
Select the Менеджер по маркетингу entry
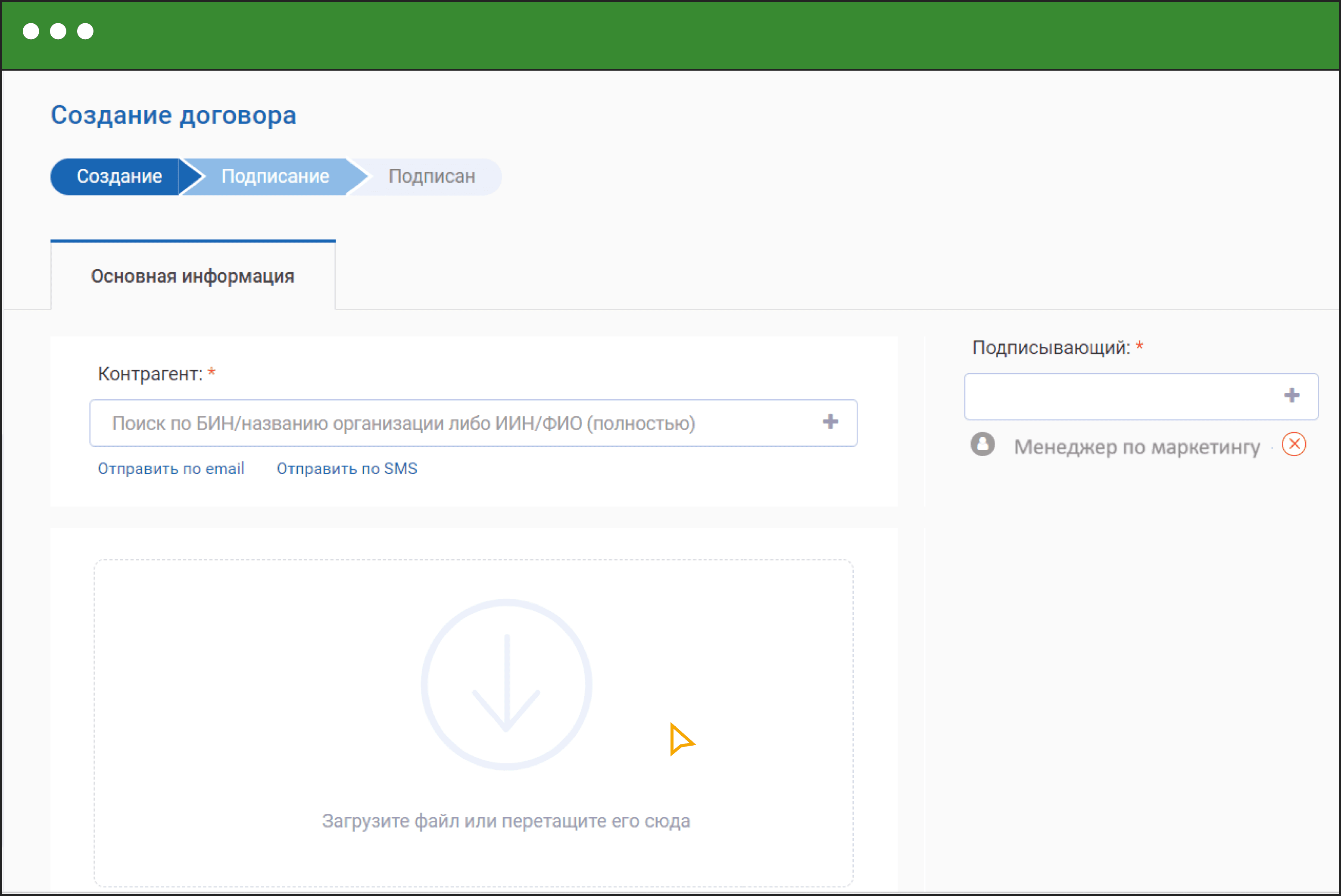pos(1136,447)
